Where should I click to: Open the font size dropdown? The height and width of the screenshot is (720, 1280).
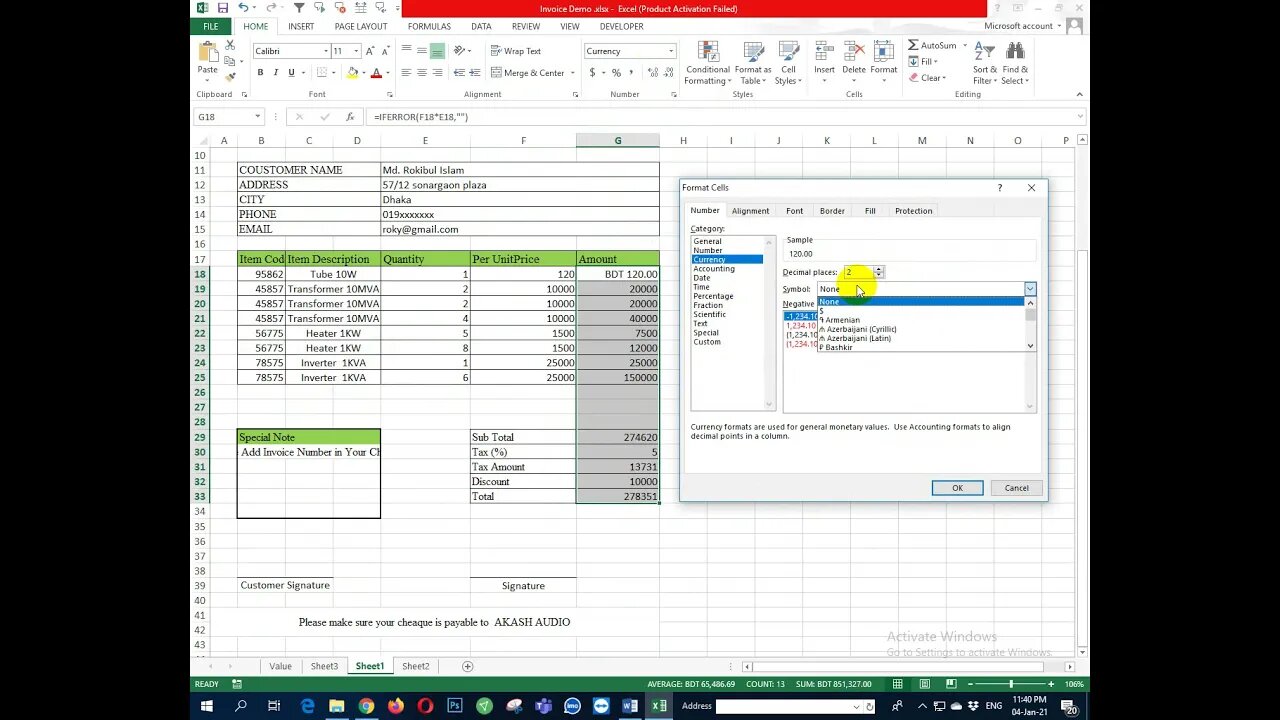click(x=356, y=51)
